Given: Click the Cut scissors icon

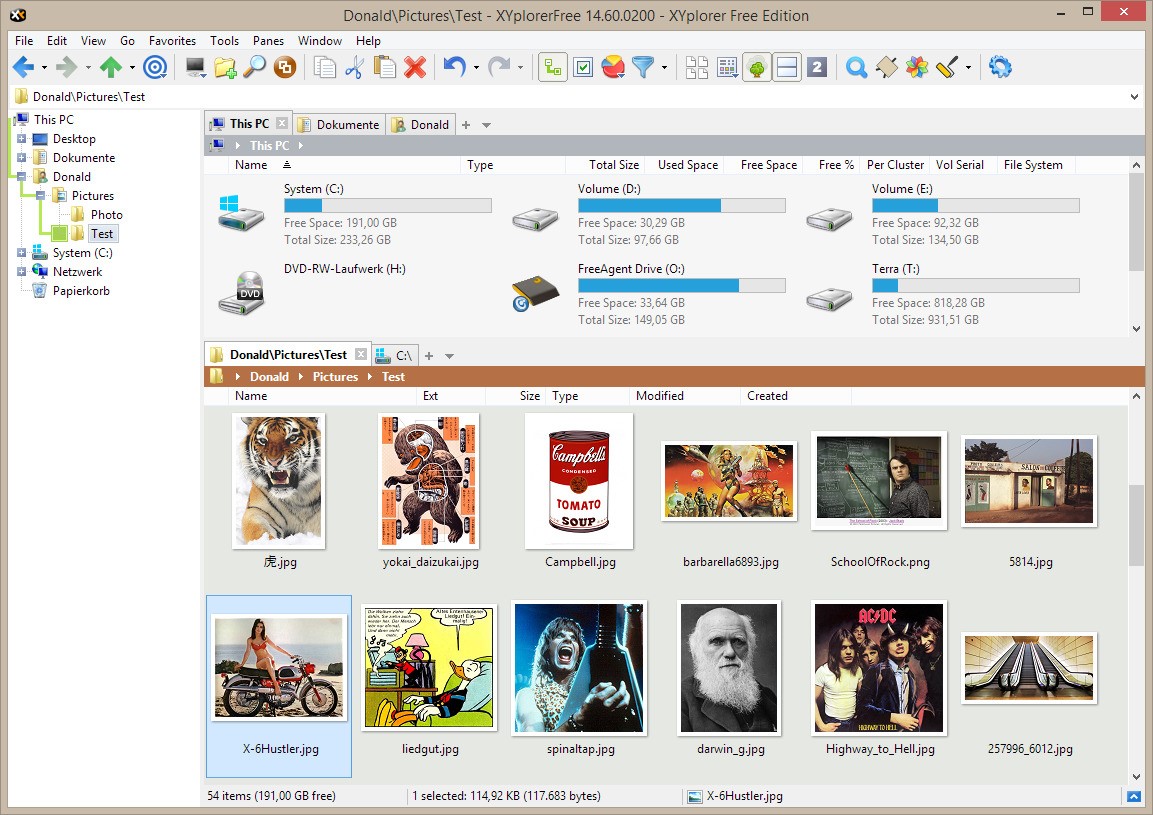Looking at the screenshot, I should pos(354,68).
